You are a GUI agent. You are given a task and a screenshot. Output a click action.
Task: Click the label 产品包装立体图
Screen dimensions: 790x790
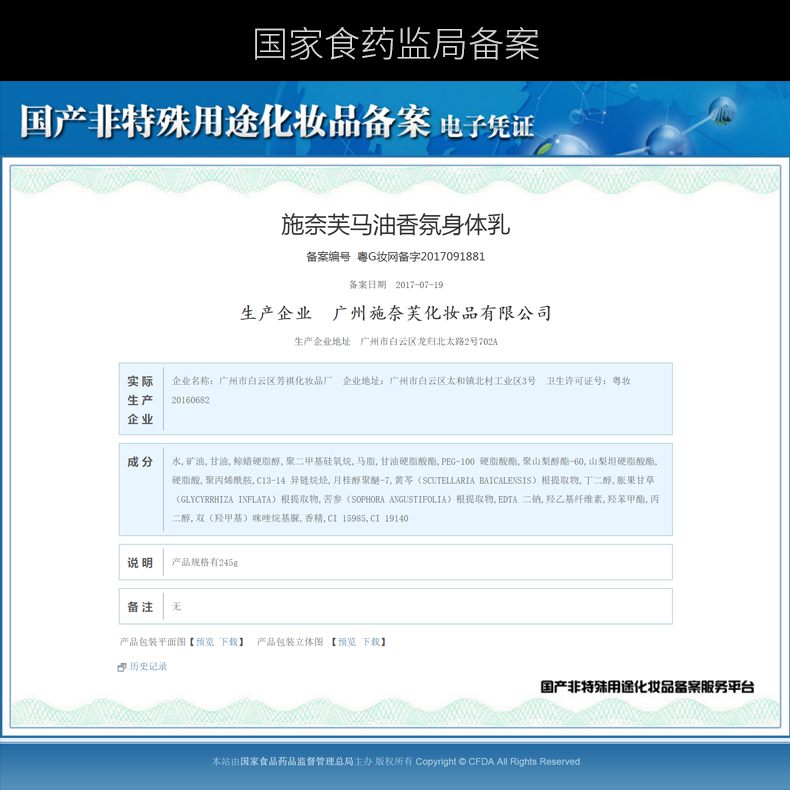tap(290, 641)
